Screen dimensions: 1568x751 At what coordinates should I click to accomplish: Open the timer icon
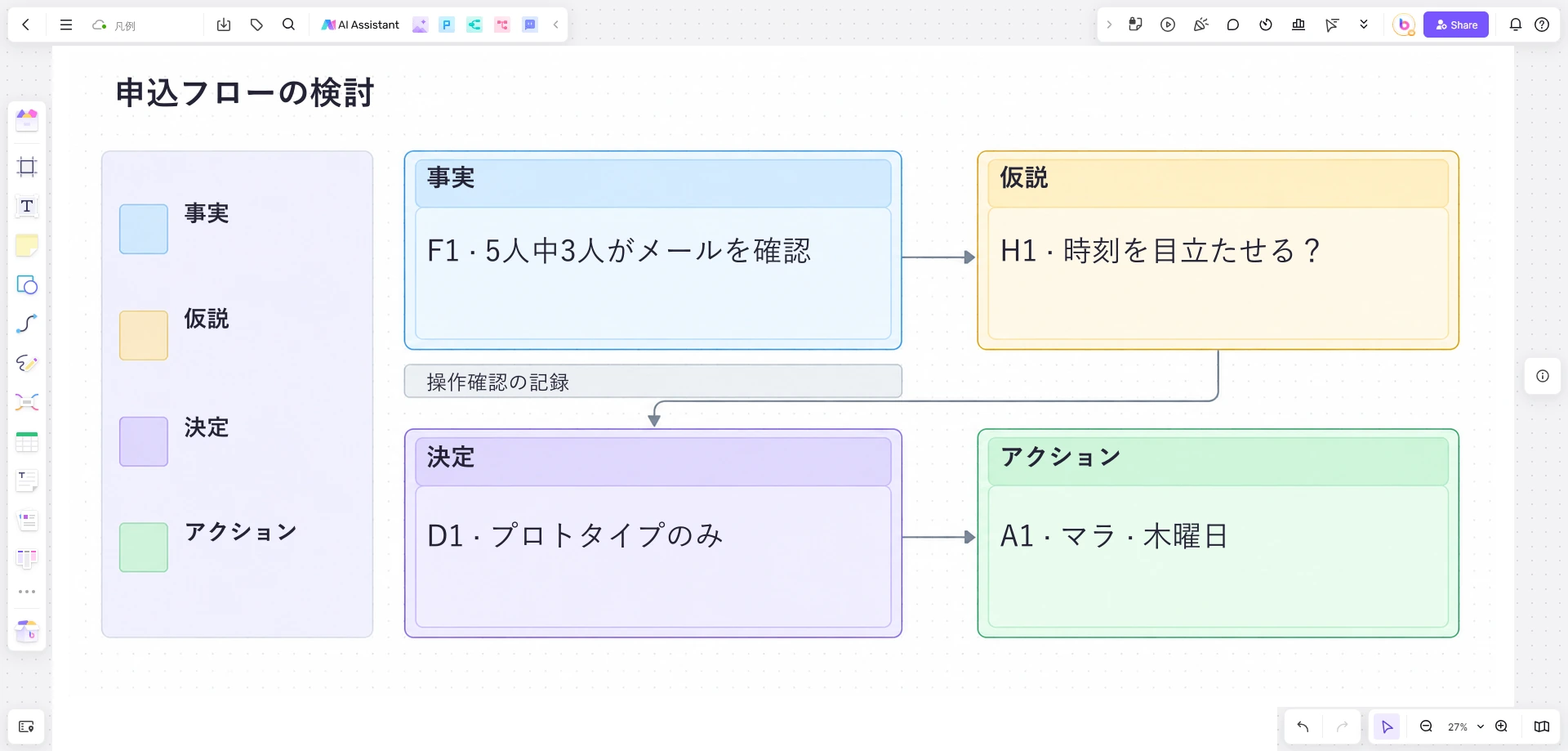[x=1266, y=25]
